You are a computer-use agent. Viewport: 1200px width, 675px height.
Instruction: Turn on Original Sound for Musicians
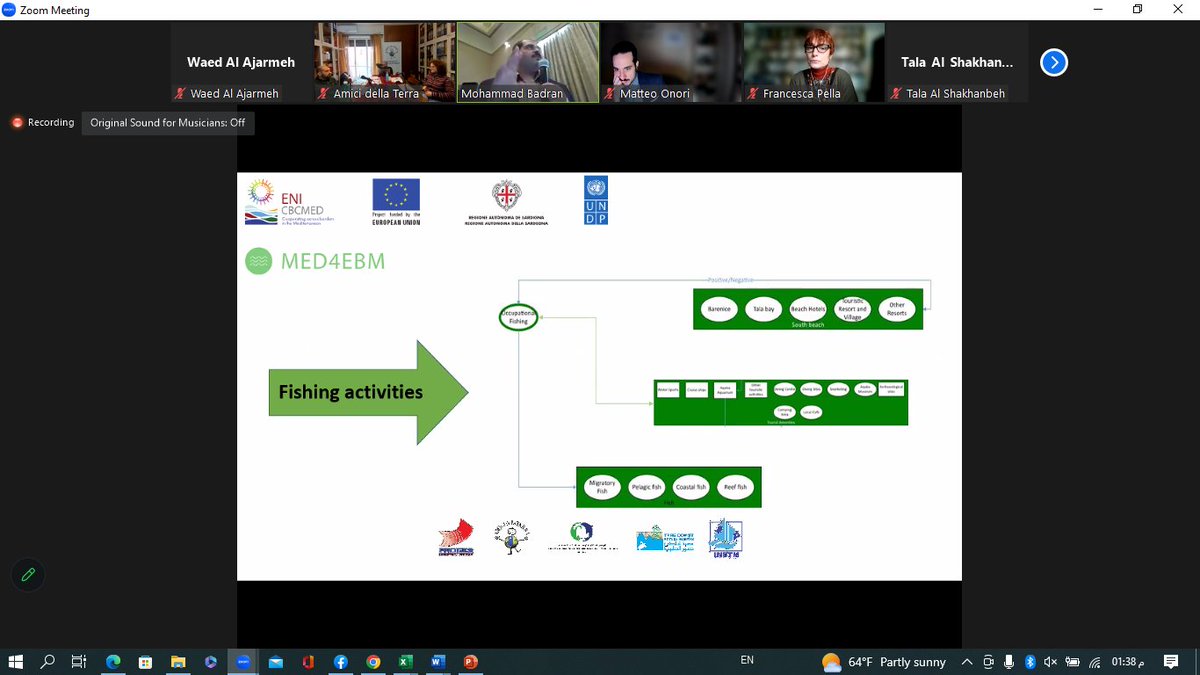click(x=168, y=123)
